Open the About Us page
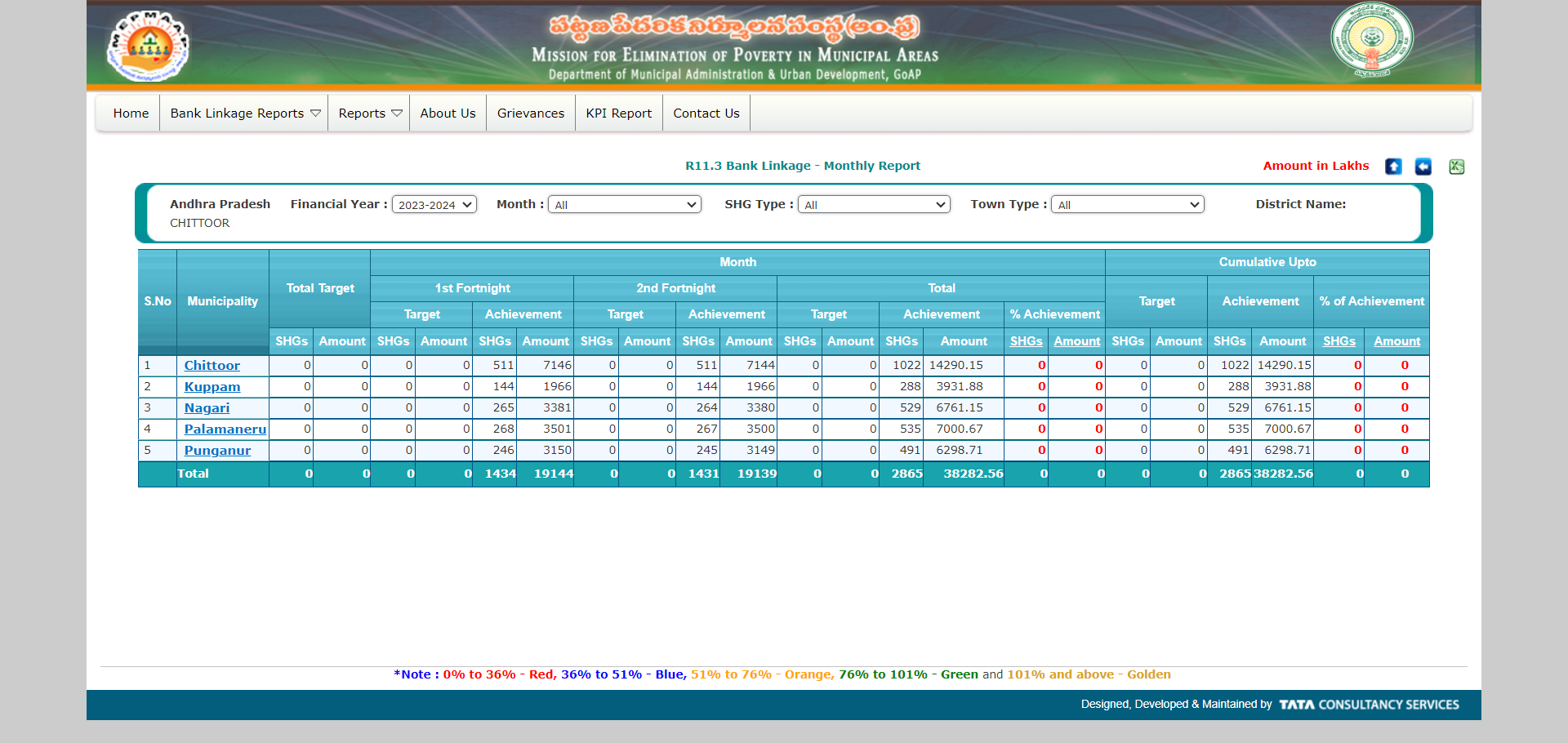The height and width of the screenshot is (743, 1568). tap(448, 113)
